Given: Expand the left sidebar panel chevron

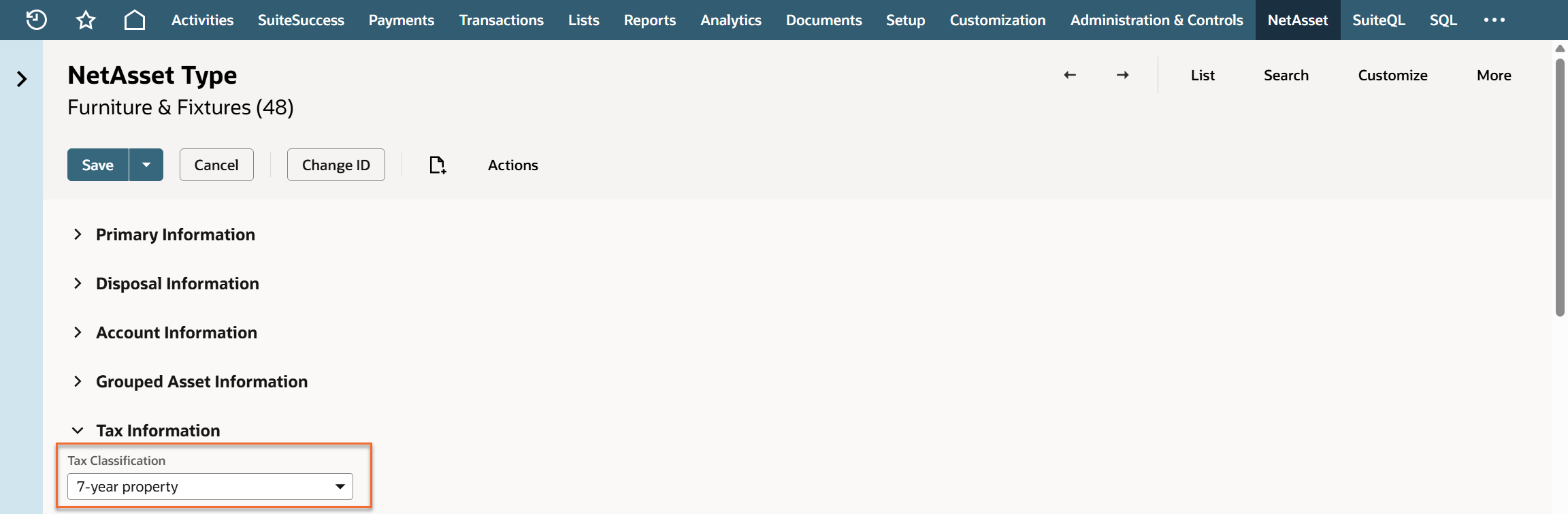Looking at the screenshot, I should click(22, 79).
